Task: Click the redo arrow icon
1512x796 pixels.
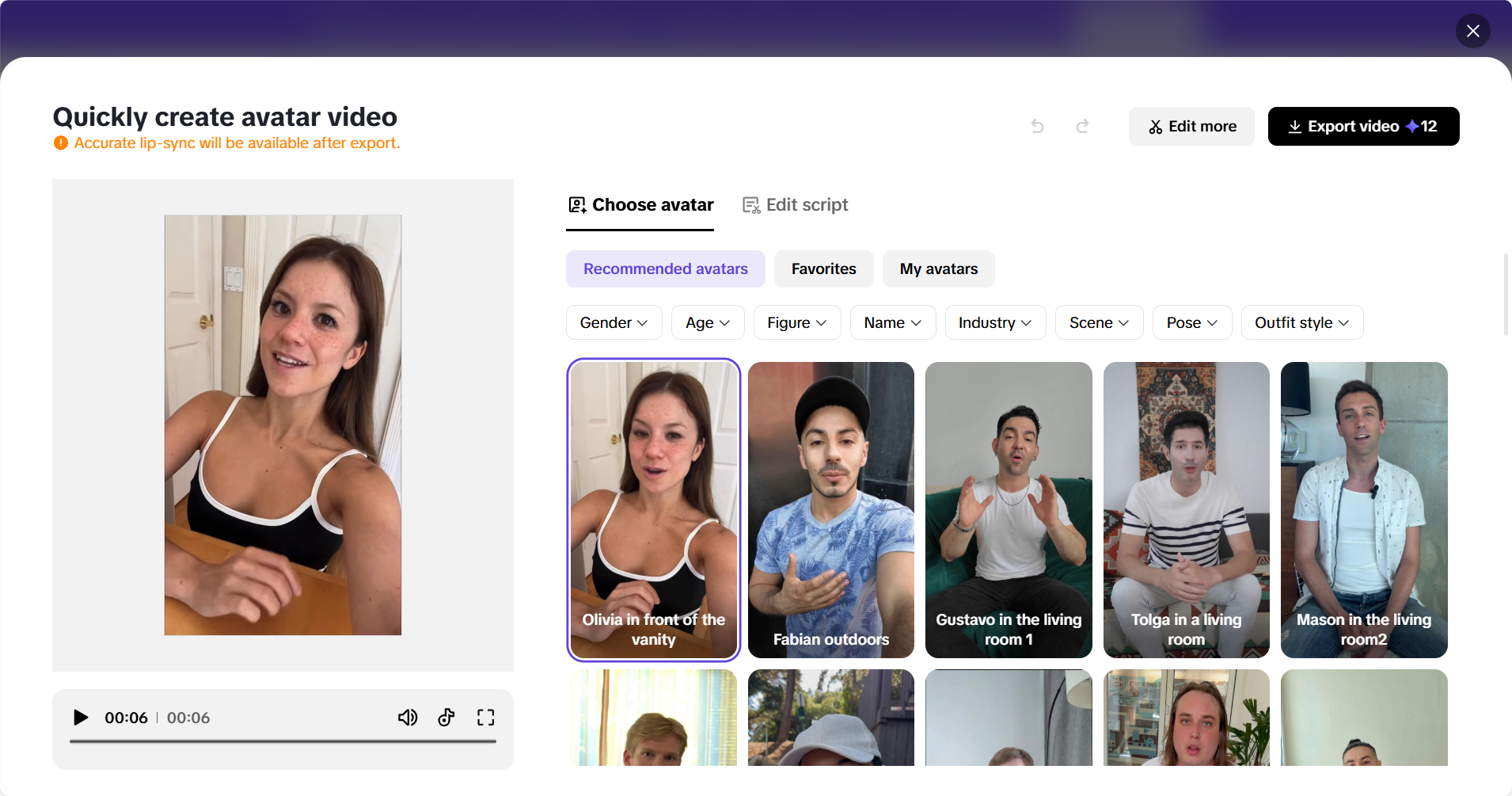Action: 1082,126
